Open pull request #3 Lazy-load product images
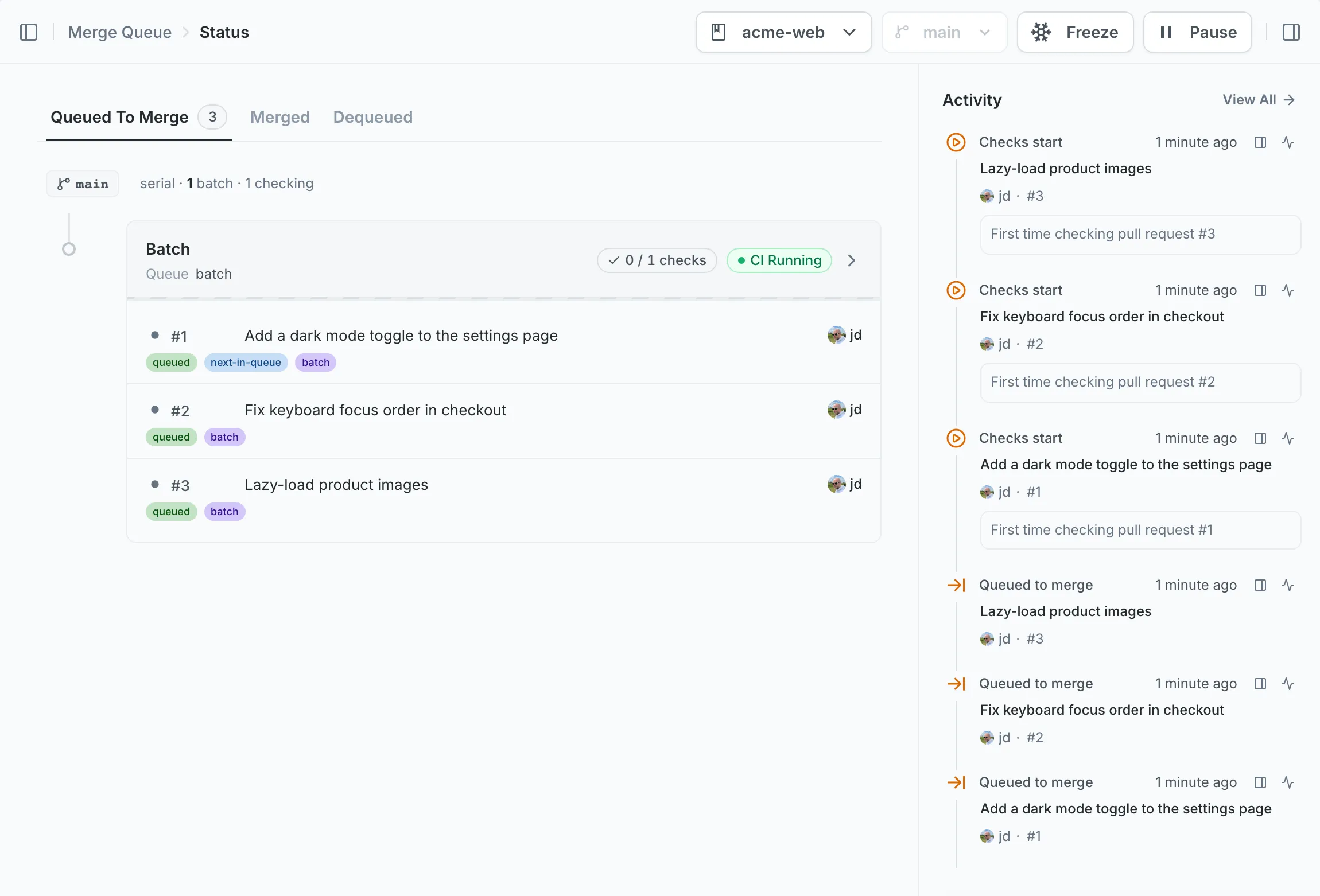The width and height of the screenshot is (1320, 896). tap(336, 485)
